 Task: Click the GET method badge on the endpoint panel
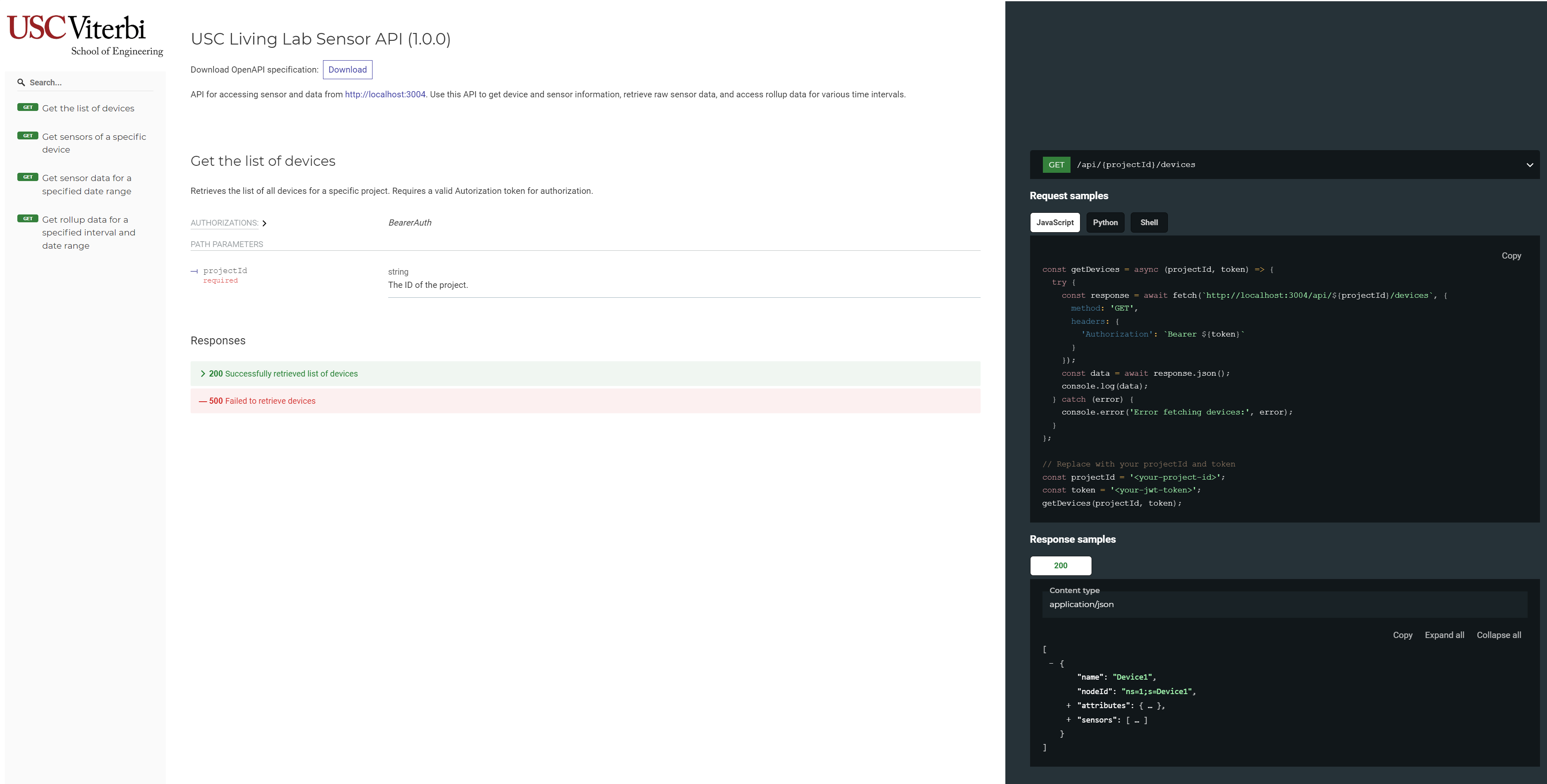point(1056,164)
